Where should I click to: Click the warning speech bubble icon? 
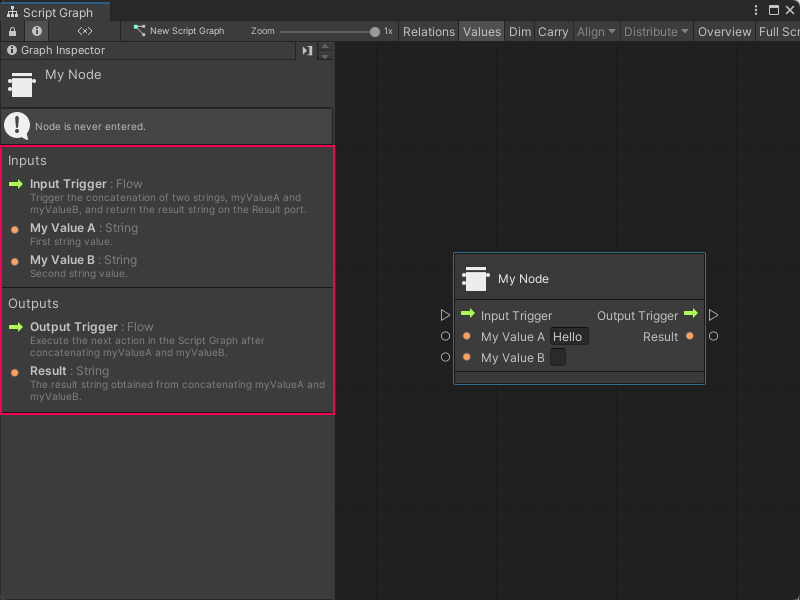[16, 125]
